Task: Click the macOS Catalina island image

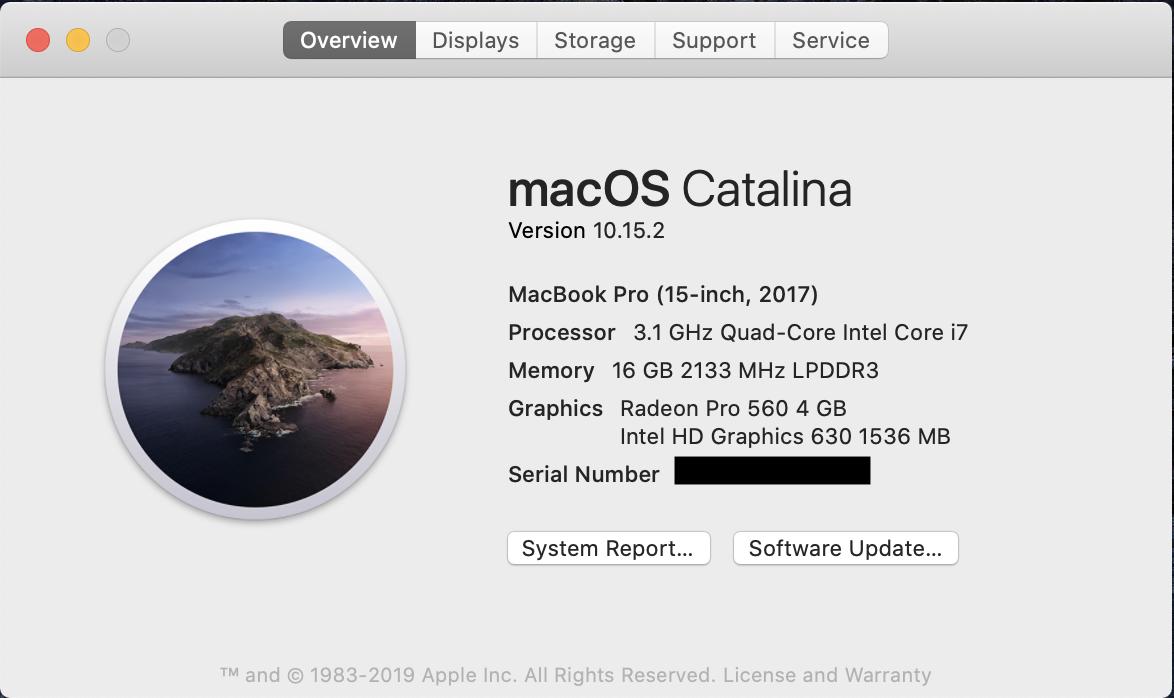Action: tap(255, 369)
